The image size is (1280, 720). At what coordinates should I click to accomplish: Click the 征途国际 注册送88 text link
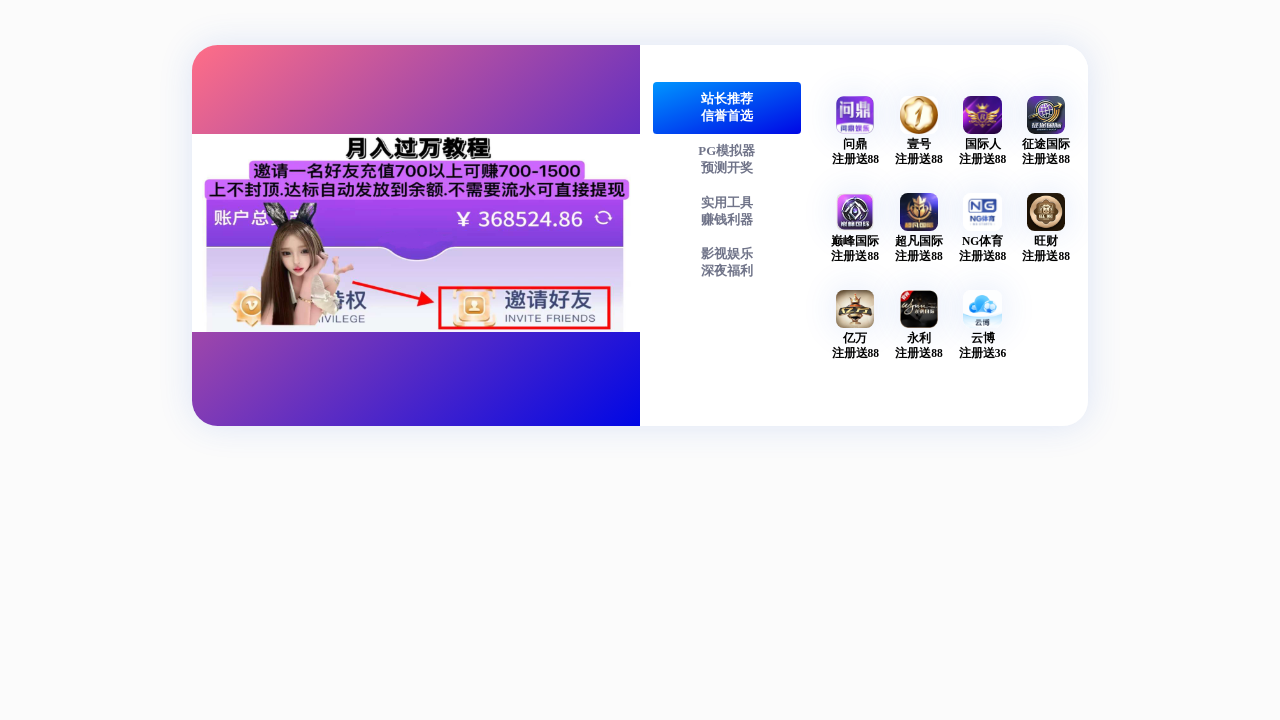(1046, 152)
